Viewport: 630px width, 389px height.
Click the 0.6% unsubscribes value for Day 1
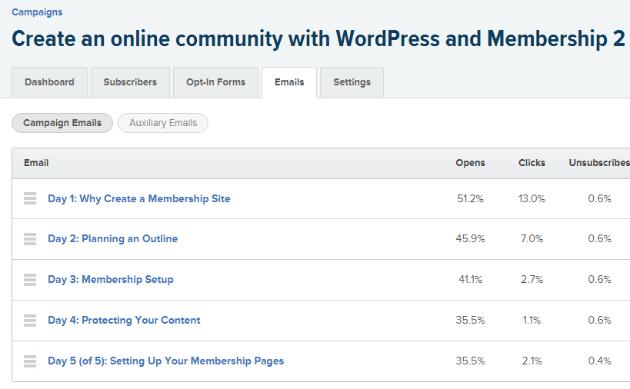tap(599, 199)
